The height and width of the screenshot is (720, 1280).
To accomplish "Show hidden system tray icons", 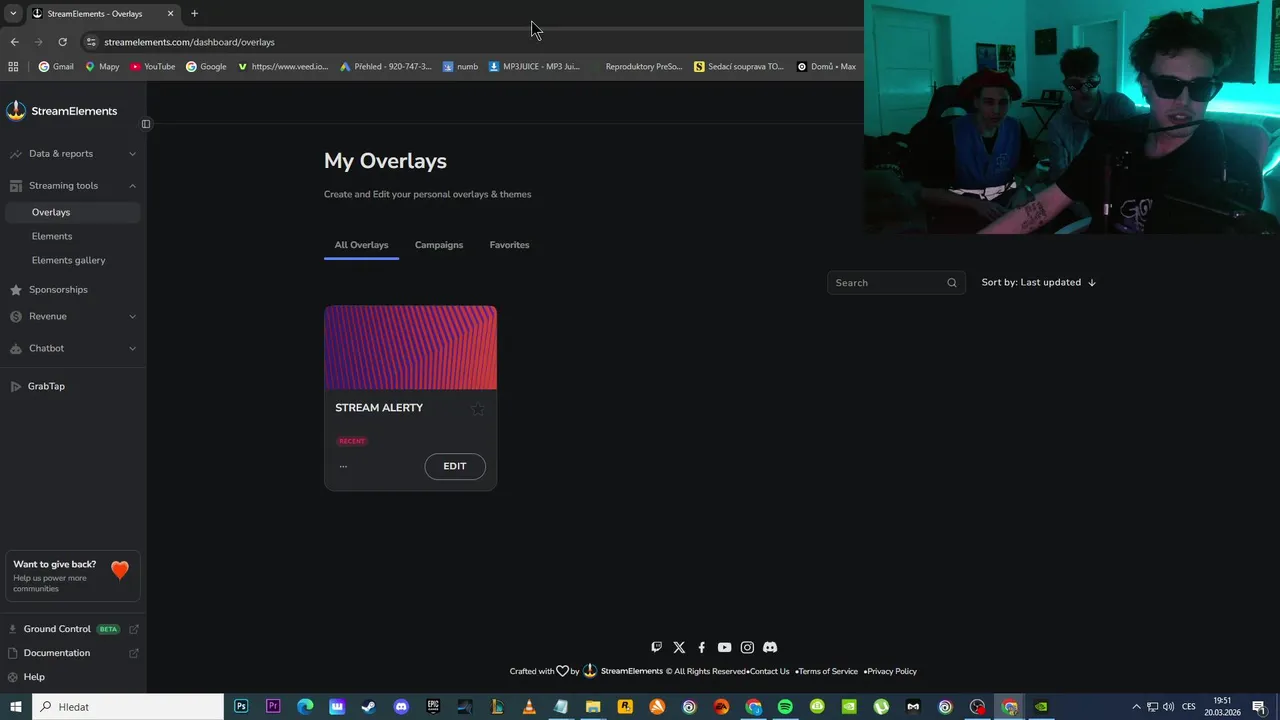I will coord(1136,707).
